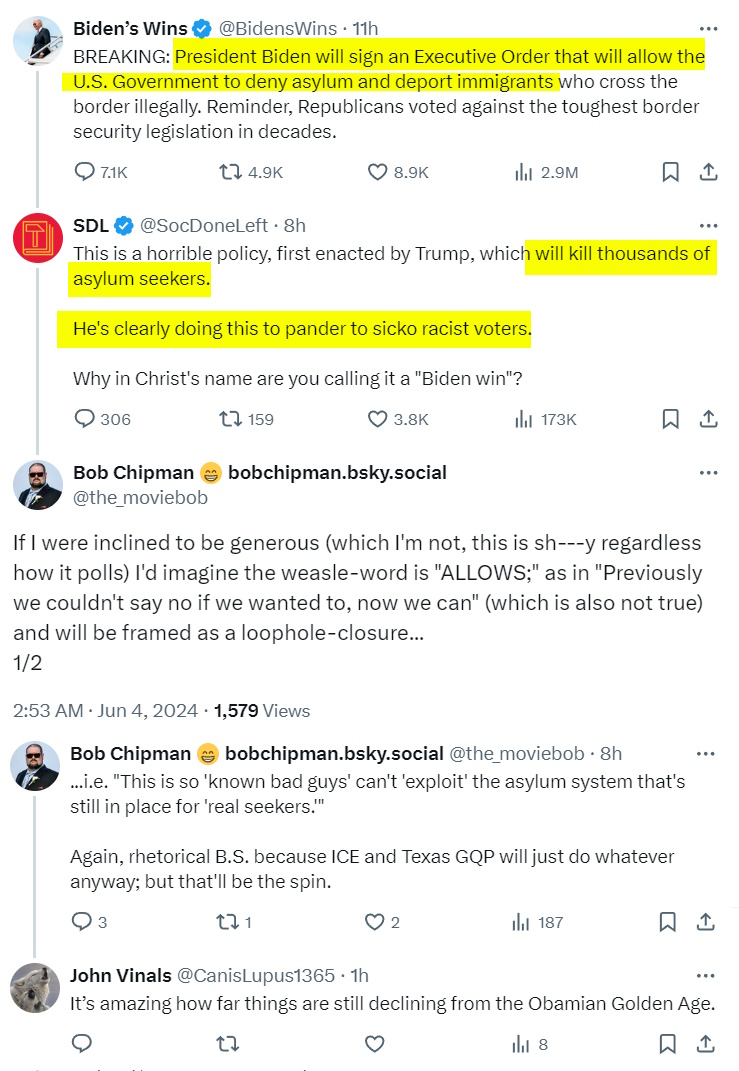Like SDL's reply tweet
The width and height of the screenshot is (739, 1071).
[x=377, y=419]
